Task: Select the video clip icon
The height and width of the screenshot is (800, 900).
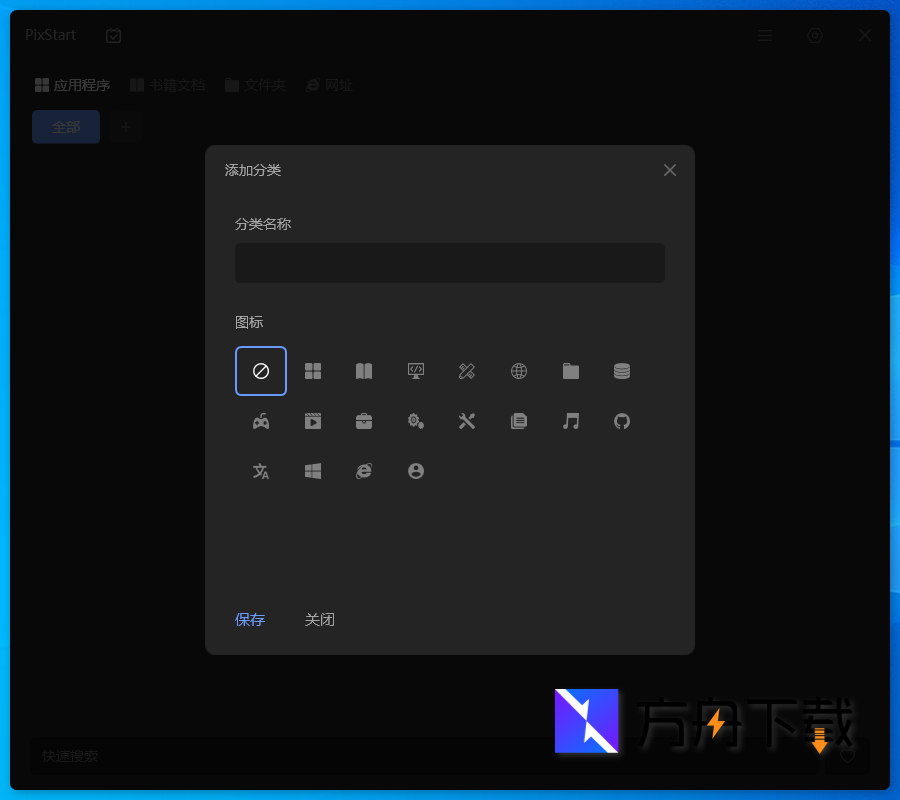Action: pos(312,421)
